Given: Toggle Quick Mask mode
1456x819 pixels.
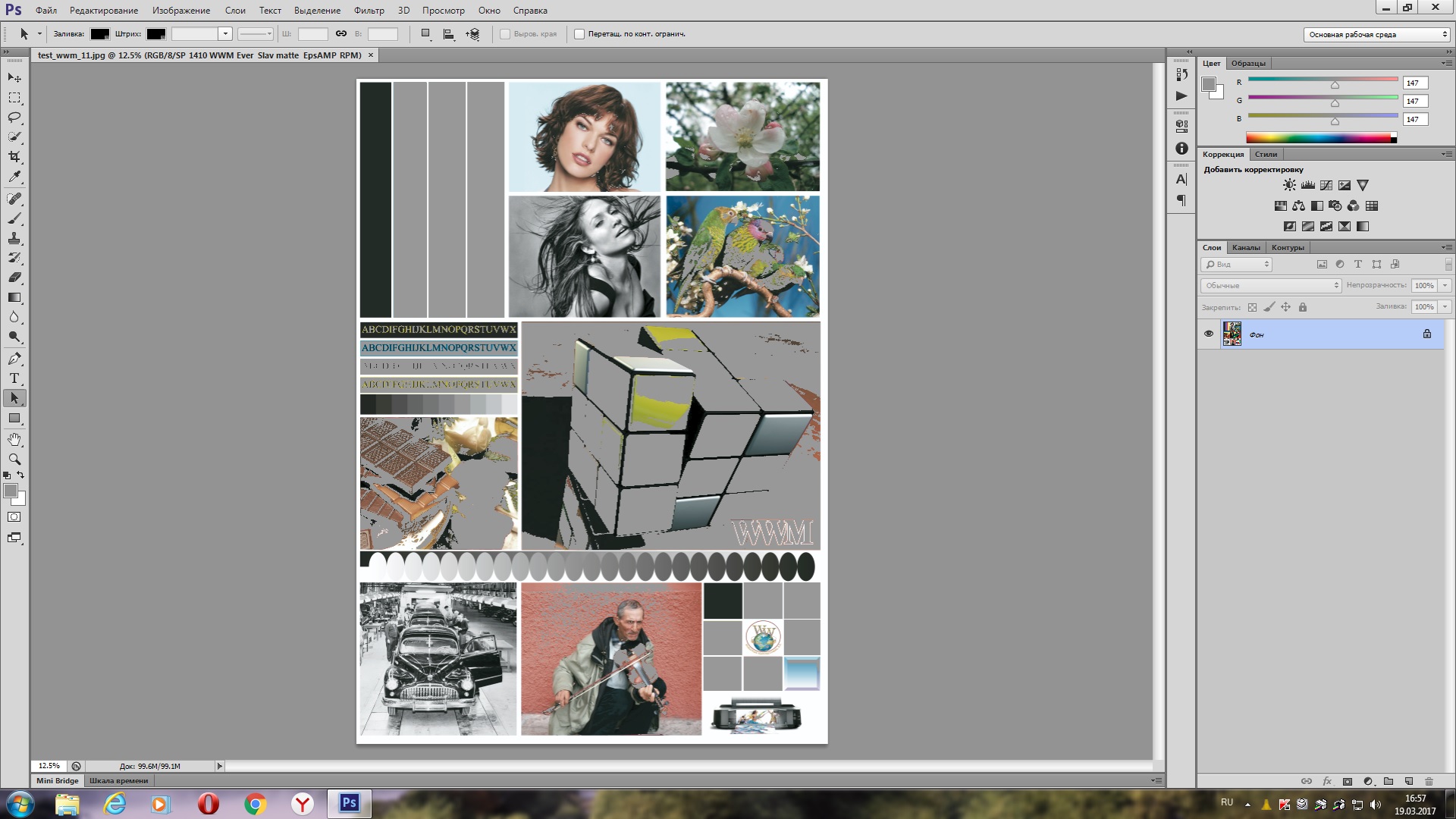Looking at the screenshot, I should tap(14, 517).
